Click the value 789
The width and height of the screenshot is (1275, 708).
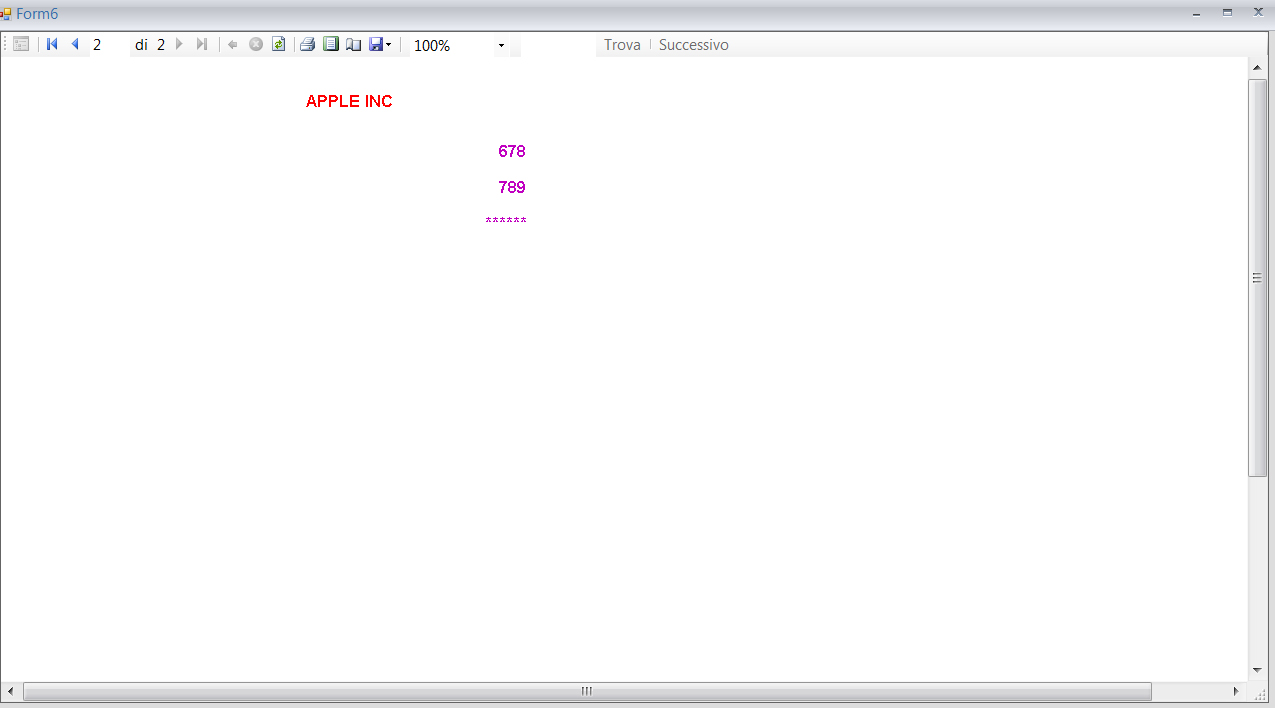click(x=512, y=187)
